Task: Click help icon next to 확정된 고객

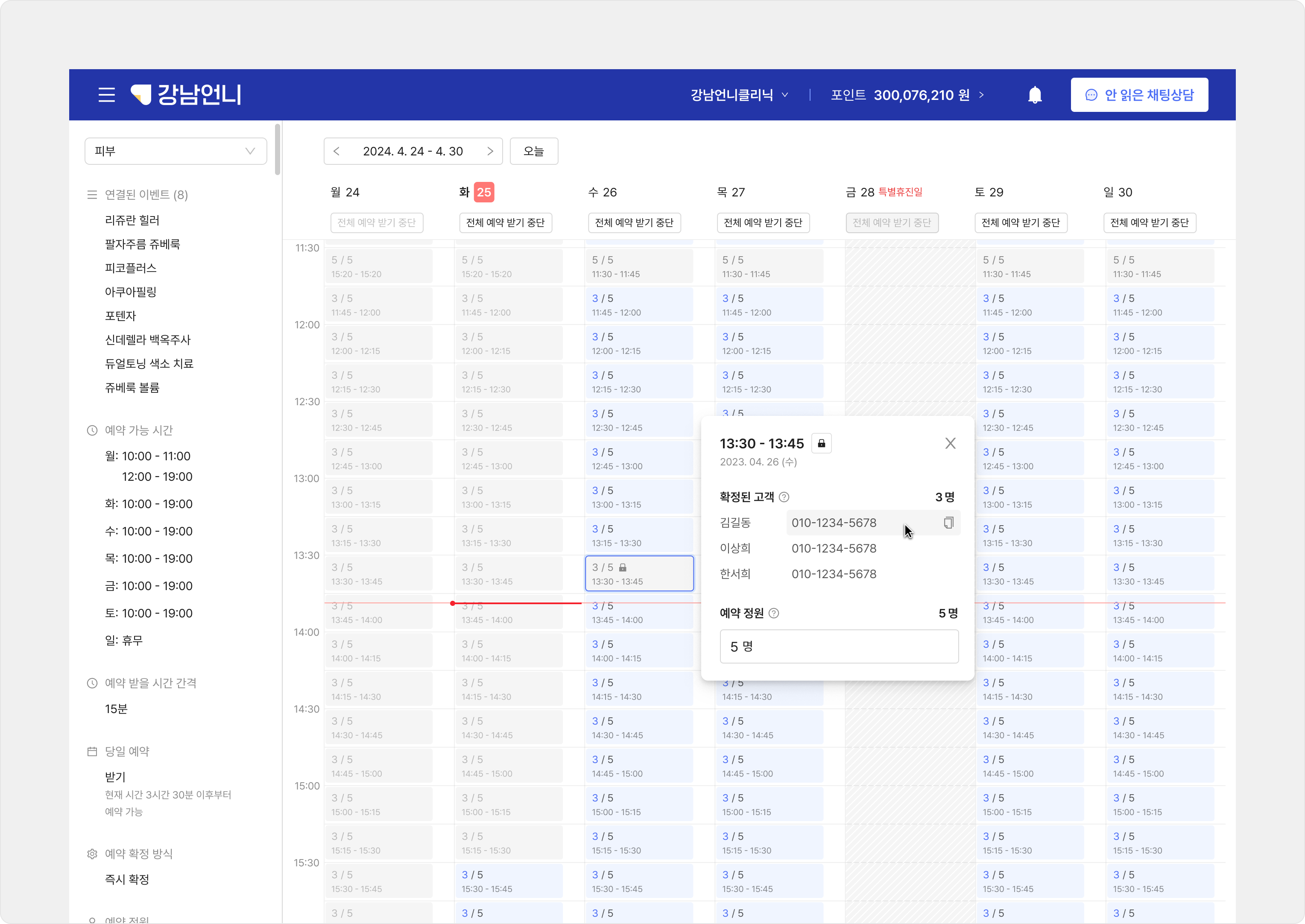Action: (x=784, y=497)
